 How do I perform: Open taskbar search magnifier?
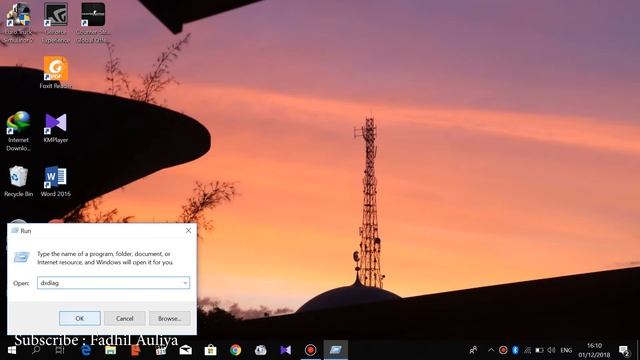click(x=36, y=350)
